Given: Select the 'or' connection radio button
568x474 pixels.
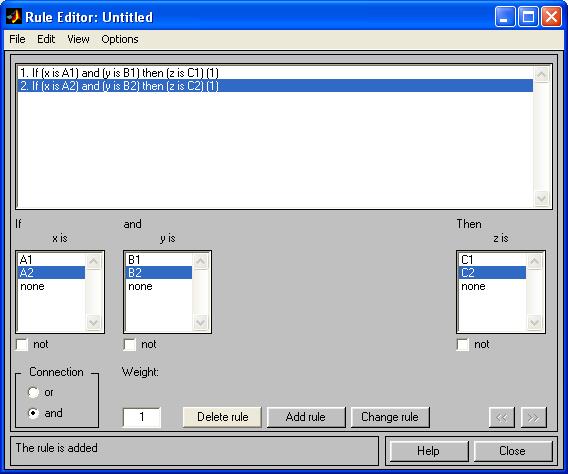Looking at the screenshot, I should [x=33, y=393].
